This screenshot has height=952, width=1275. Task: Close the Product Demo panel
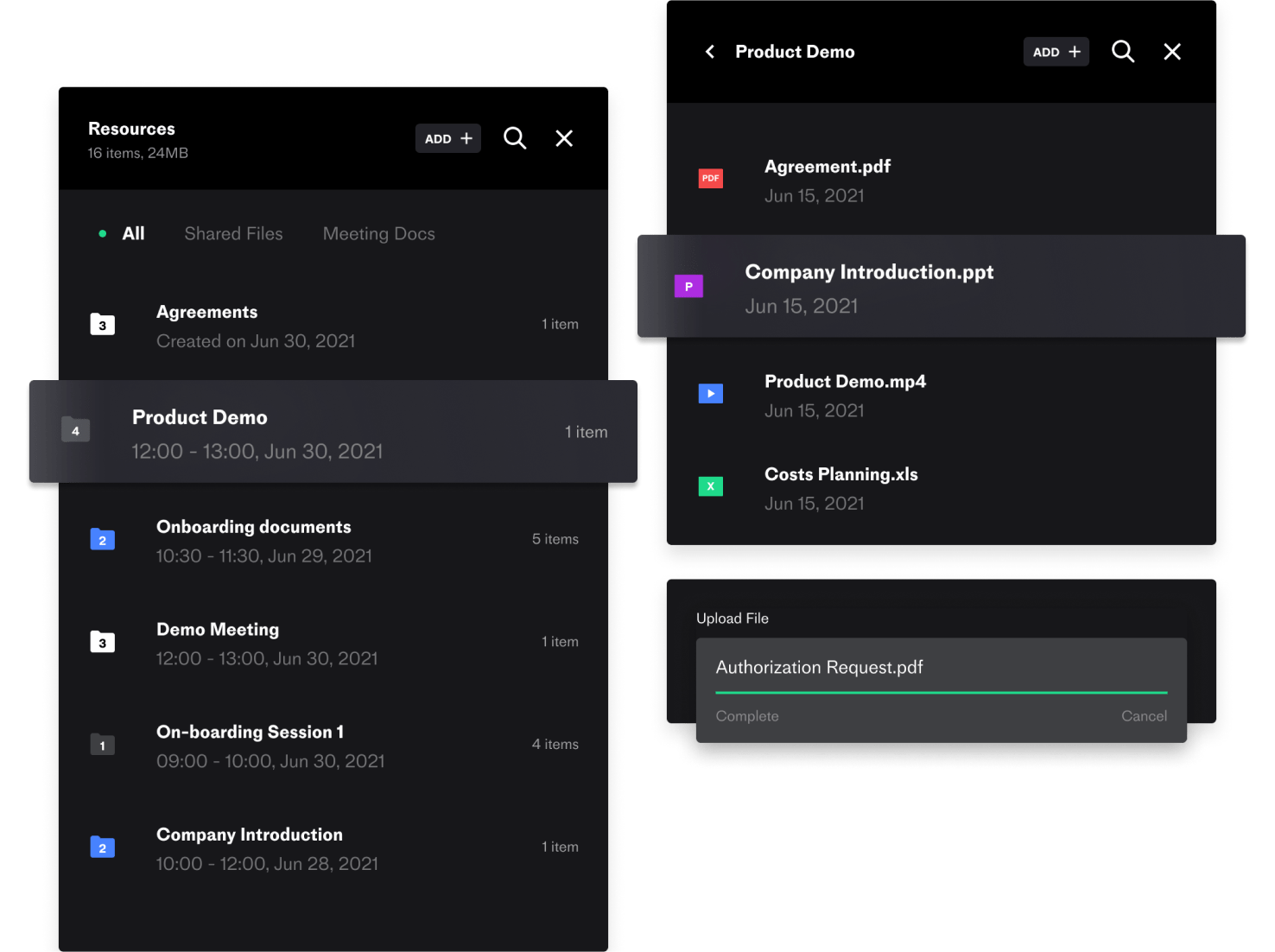coord(1172,52)
